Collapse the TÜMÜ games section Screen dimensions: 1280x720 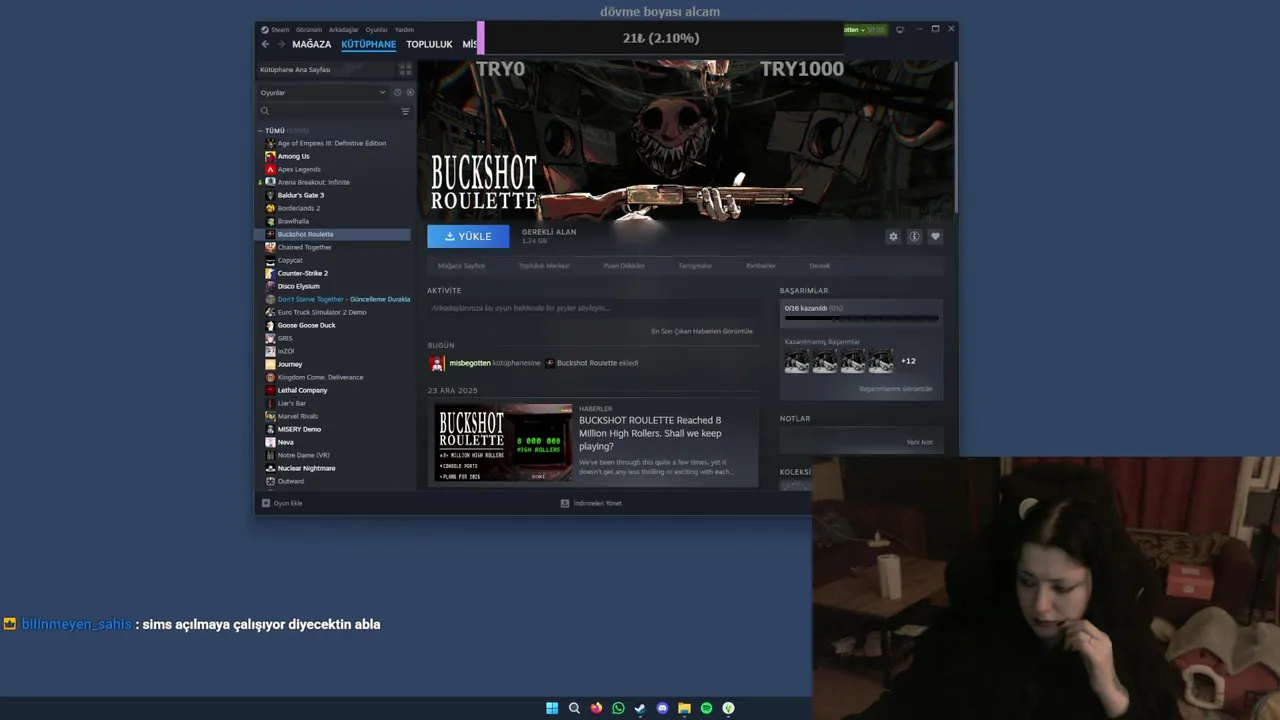(261, 131)
